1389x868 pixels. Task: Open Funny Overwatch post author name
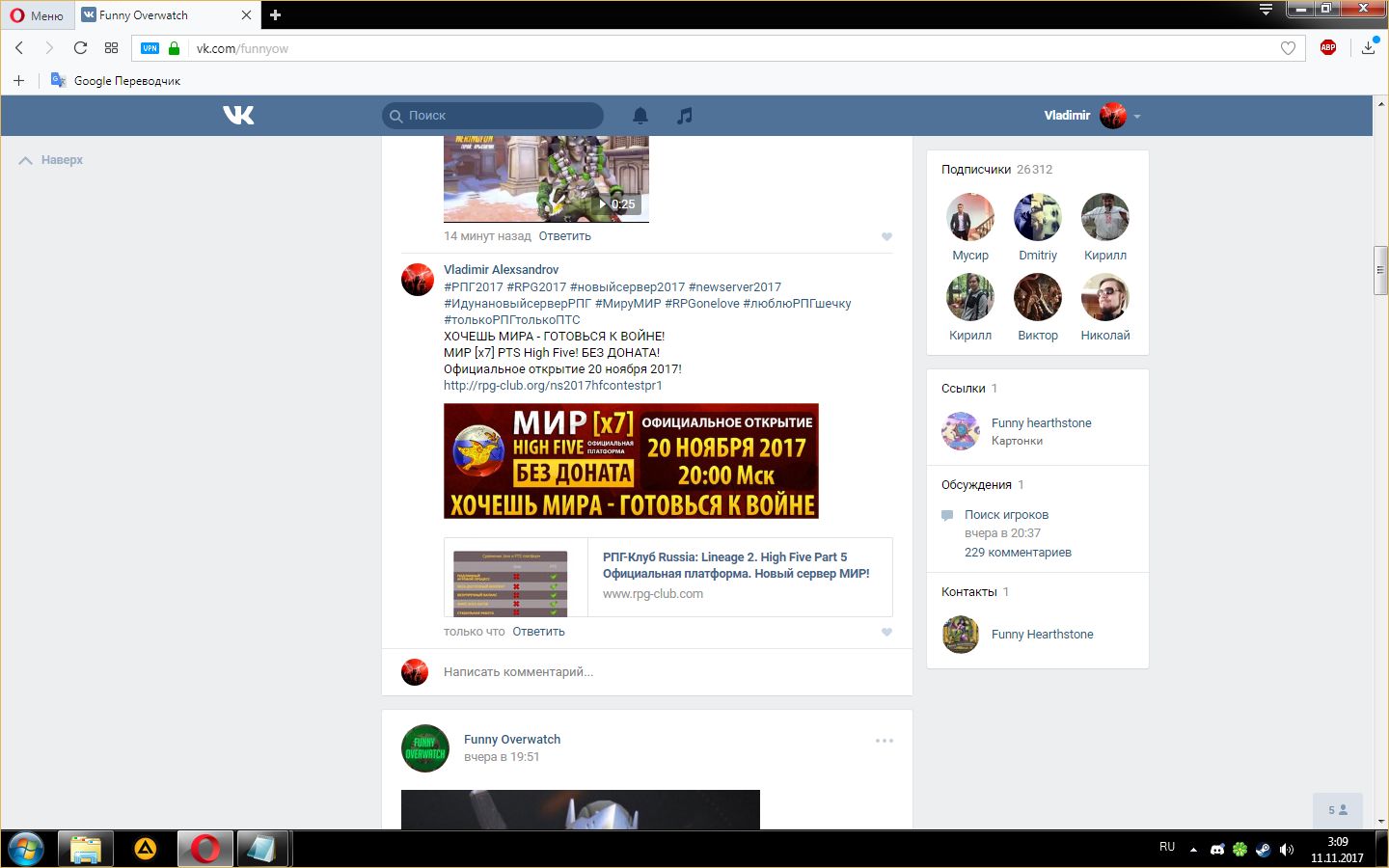click(512, 740)
